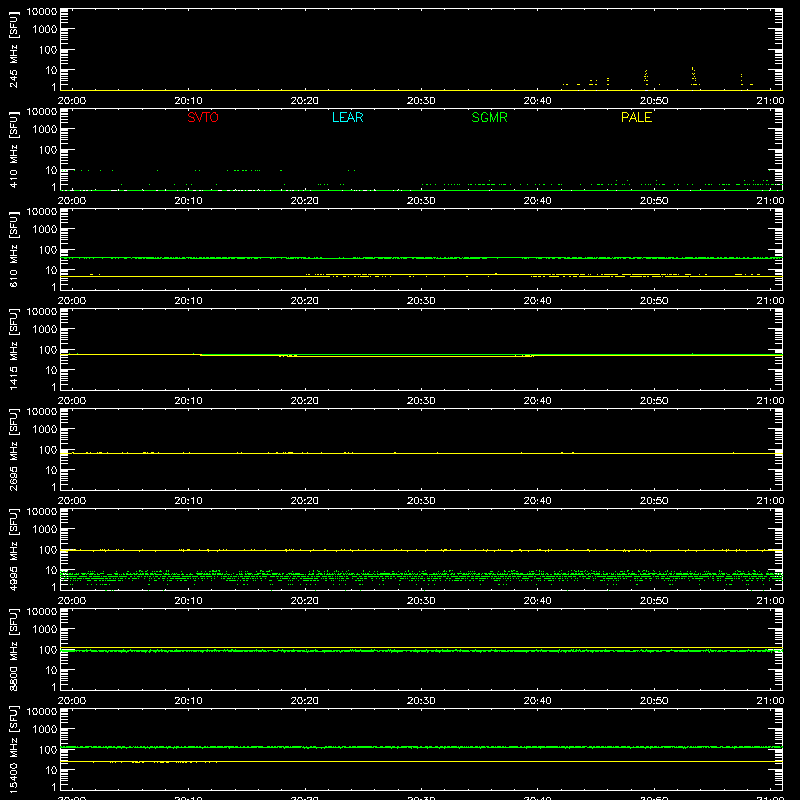The height and width of the screenshot is (800, 800).
Task: Click the 1000 tick label of 1415 MHz panel
Action: (45, 330)
